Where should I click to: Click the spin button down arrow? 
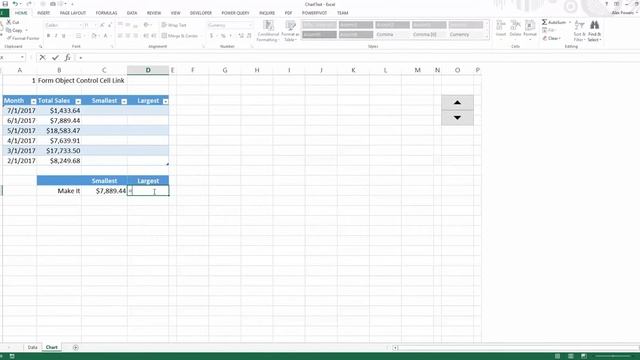pos(457,118)
